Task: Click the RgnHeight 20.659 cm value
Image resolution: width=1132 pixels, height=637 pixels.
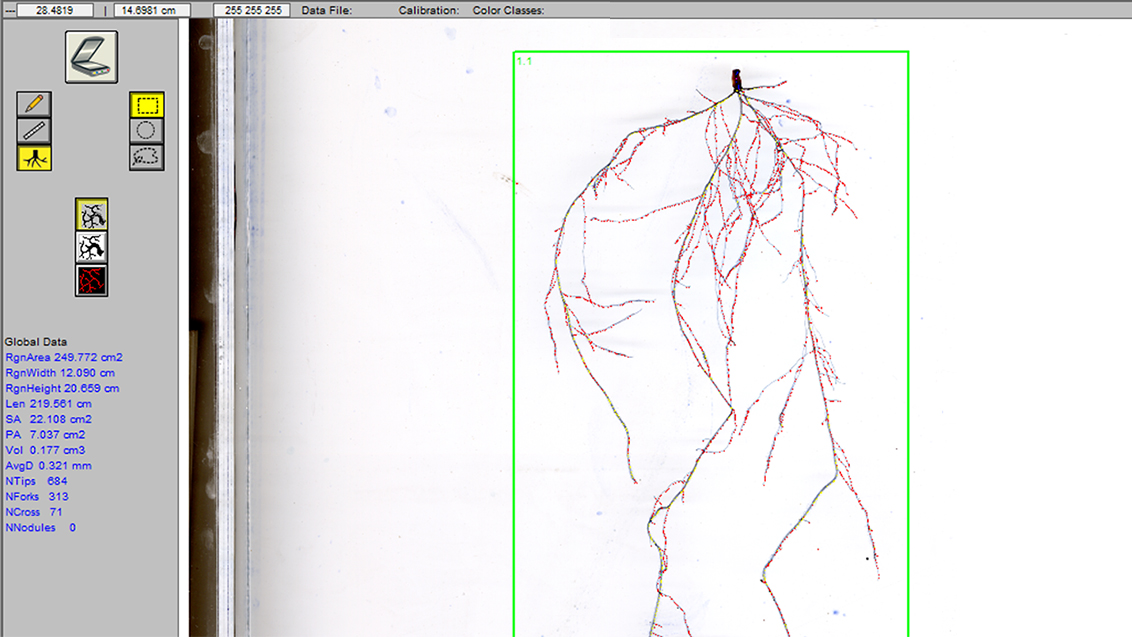Action: [62, 389]
